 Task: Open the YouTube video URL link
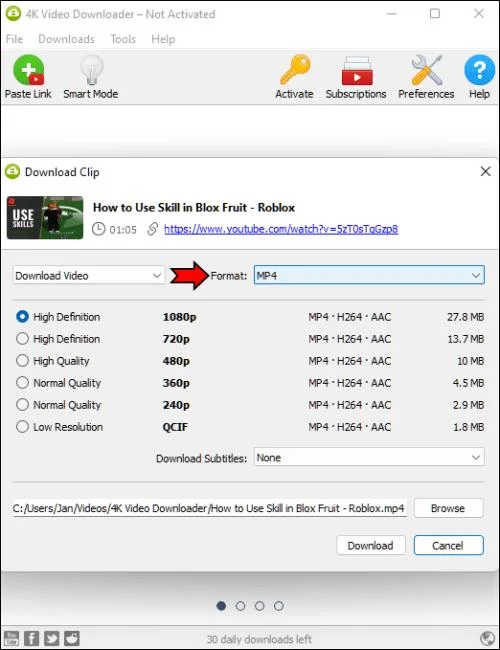[281, 229]
